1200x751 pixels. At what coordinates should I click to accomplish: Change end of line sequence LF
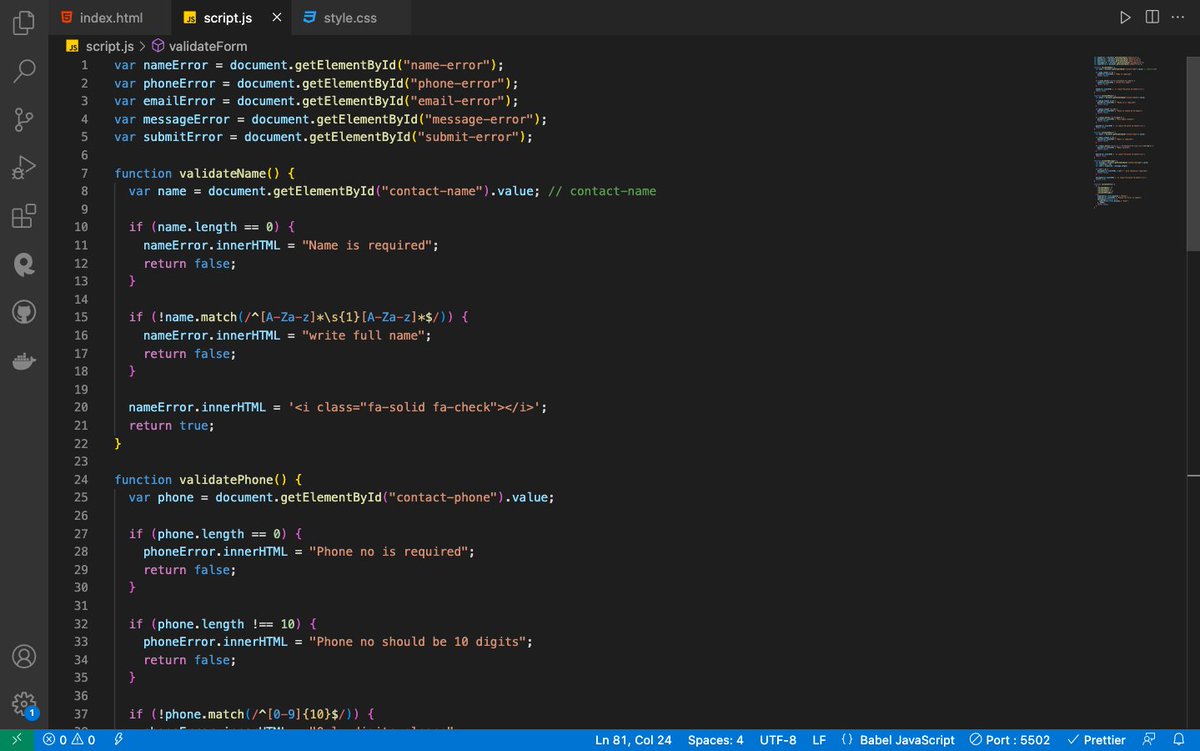(819, 740)
